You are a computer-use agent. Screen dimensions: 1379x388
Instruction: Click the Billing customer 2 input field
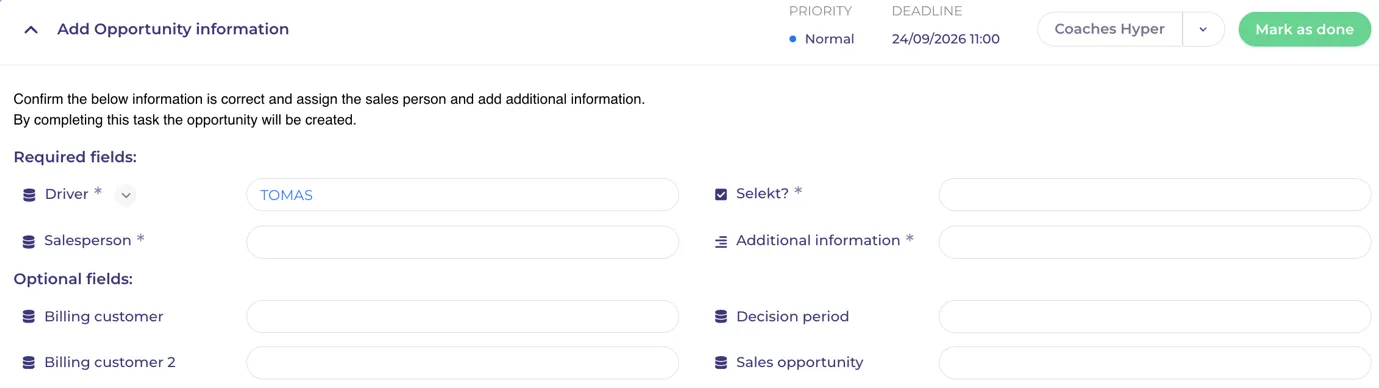click(462, 362)
